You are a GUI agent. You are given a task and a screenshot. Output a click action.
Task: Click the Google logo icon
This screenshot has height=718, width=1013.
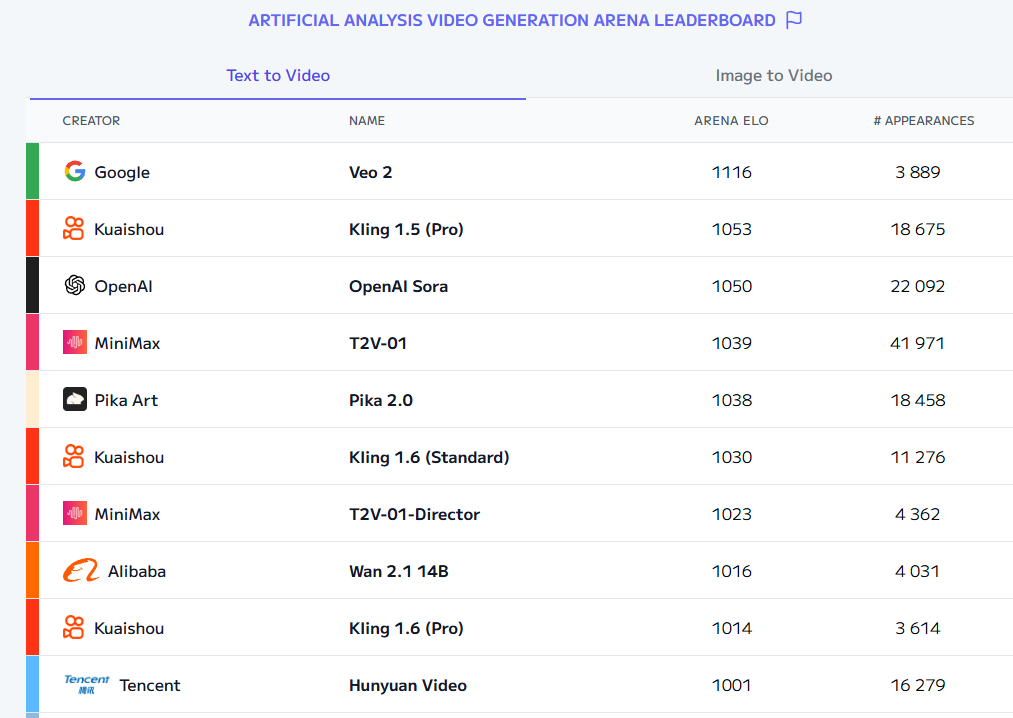[x=75, y=172]
